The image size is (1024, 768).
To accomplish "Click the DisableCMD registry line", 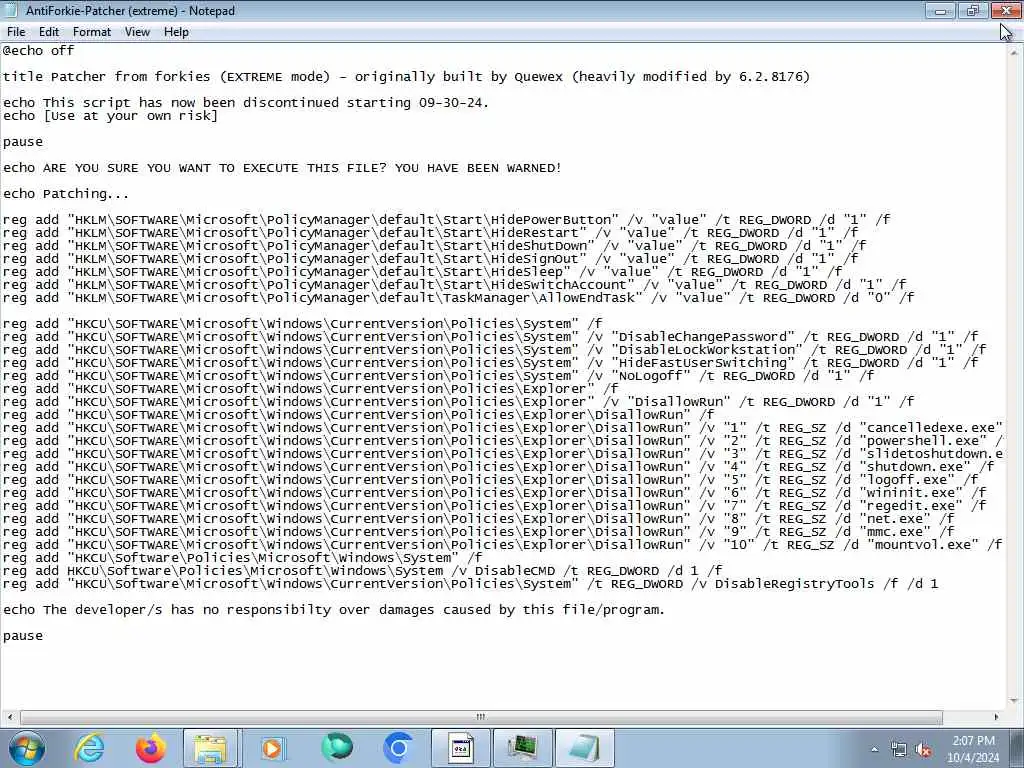I will [362, 571].
